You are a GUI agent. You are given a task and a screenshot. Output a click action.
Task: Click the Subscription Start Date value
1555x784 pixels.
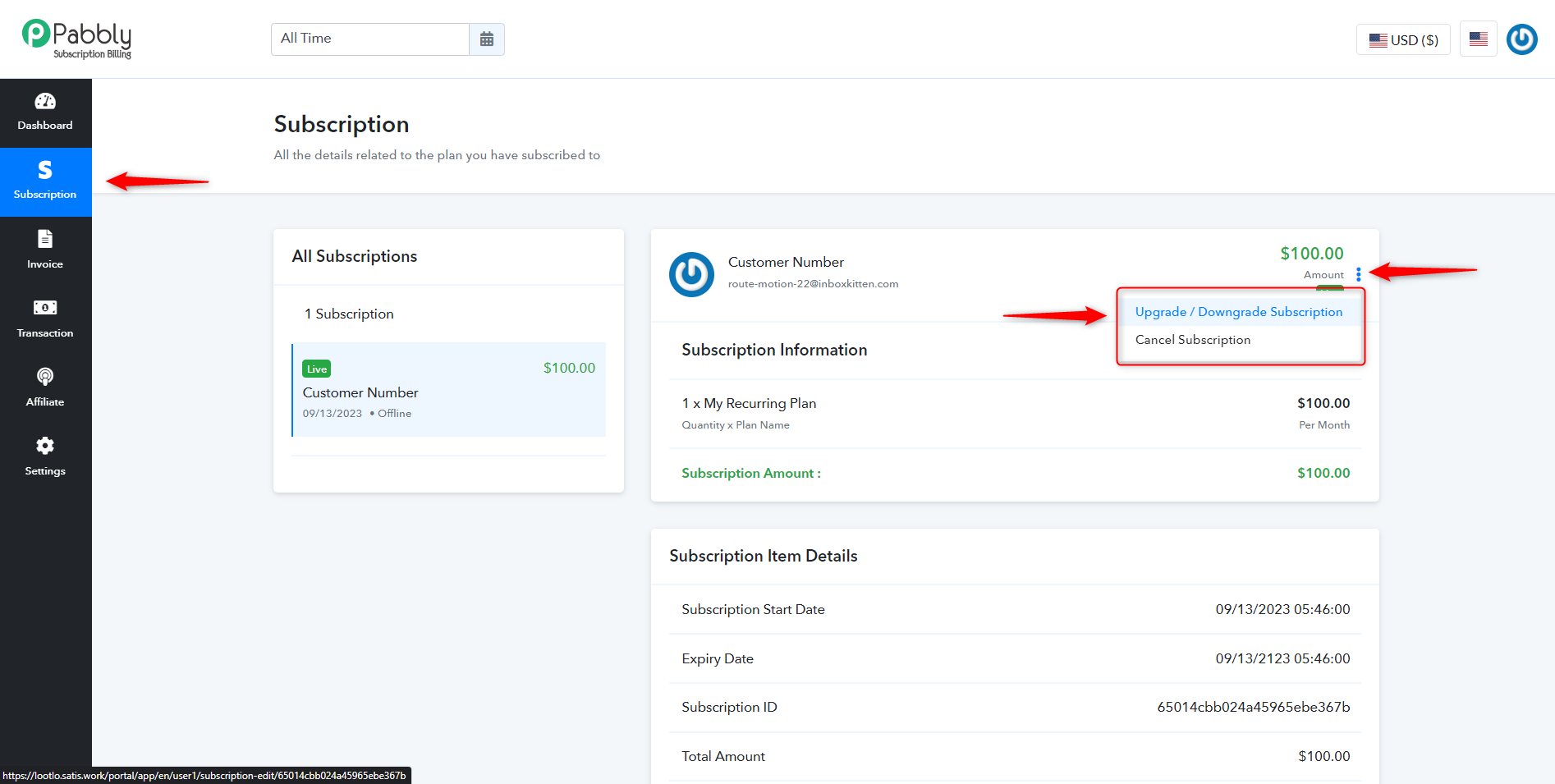(x=1282, y=609)
